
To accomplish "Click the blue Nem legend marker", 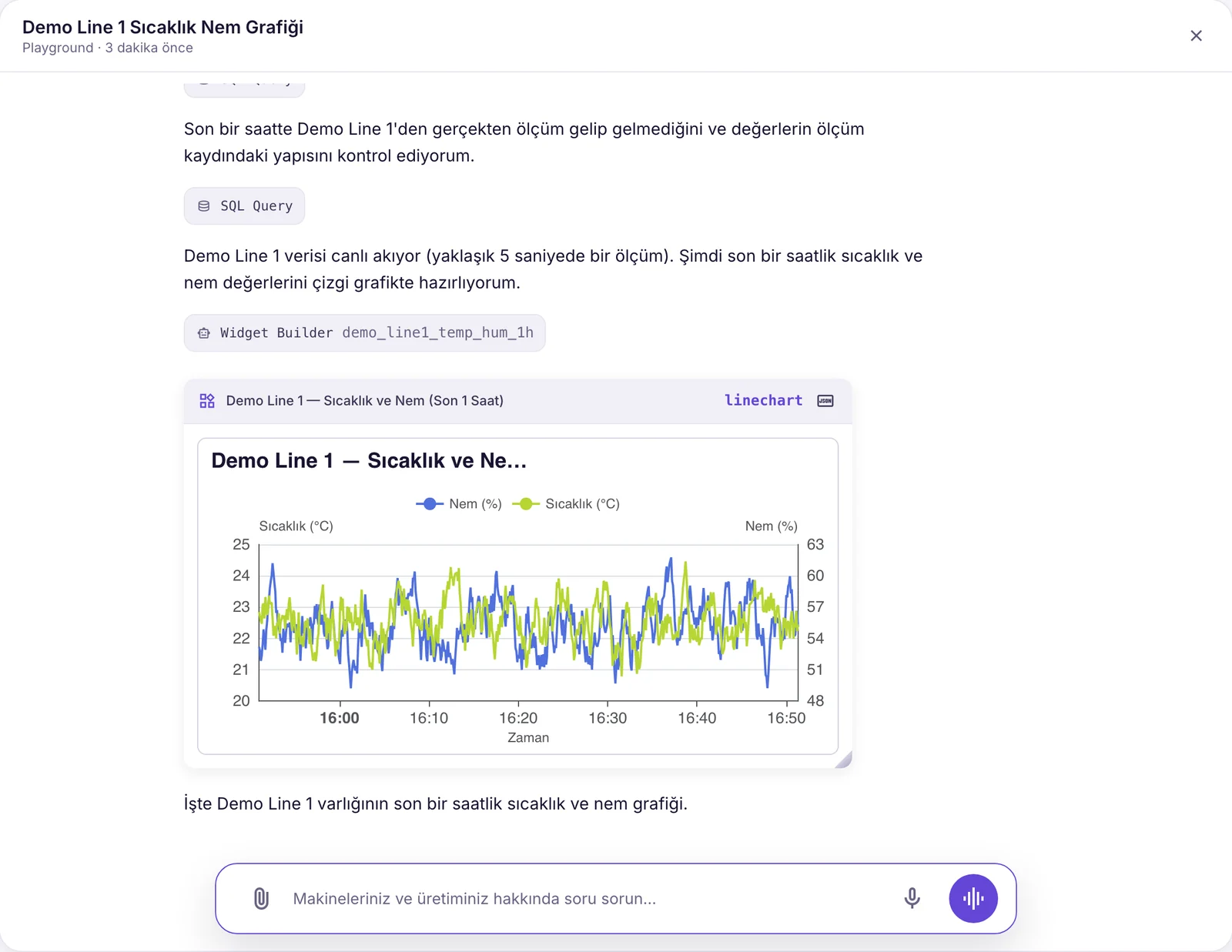I will click(430, 504).
